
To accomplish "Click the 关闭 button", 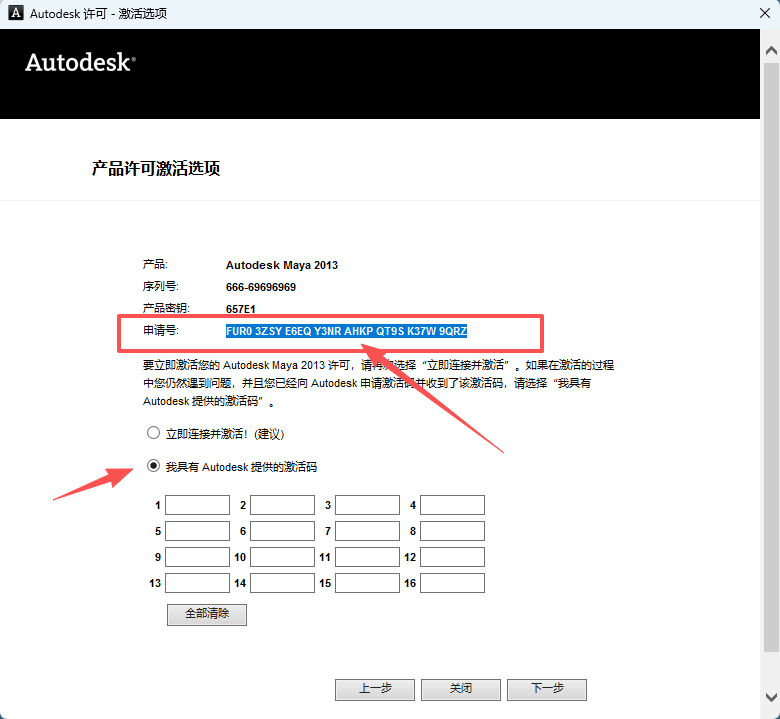I will pyautogui.click(x=461, y=690).
